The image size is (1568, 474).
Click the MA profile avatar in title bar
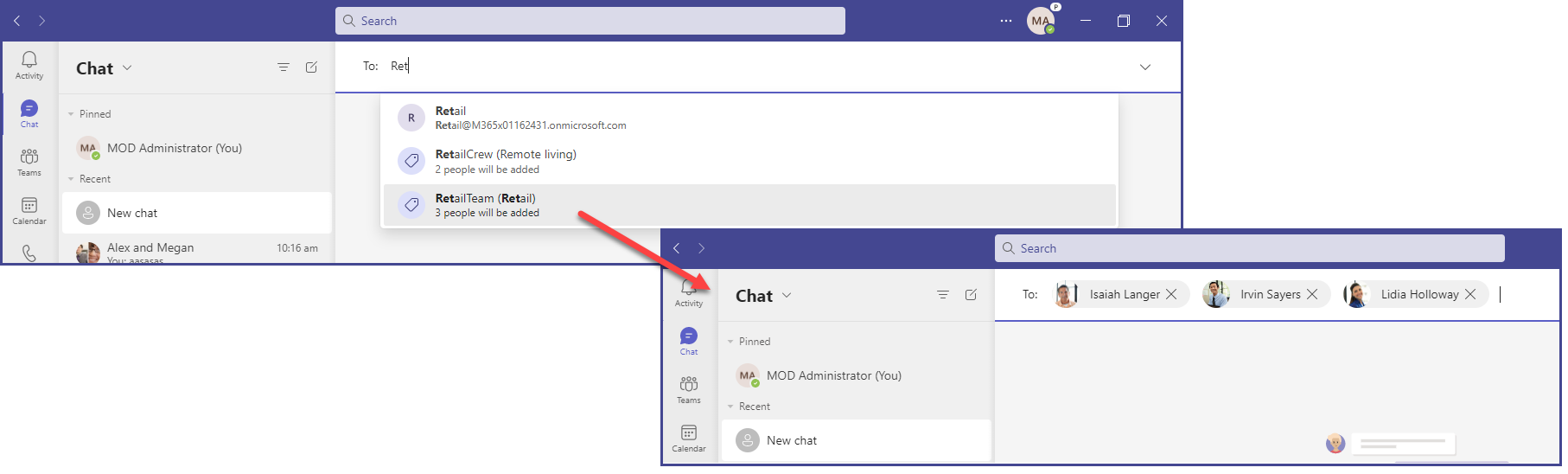[1040, 21]
